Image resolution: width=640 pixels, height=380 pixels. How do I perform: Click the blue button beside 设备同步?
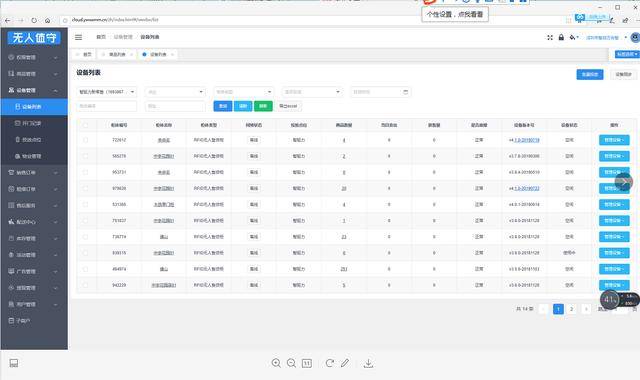tap(590, 74)
